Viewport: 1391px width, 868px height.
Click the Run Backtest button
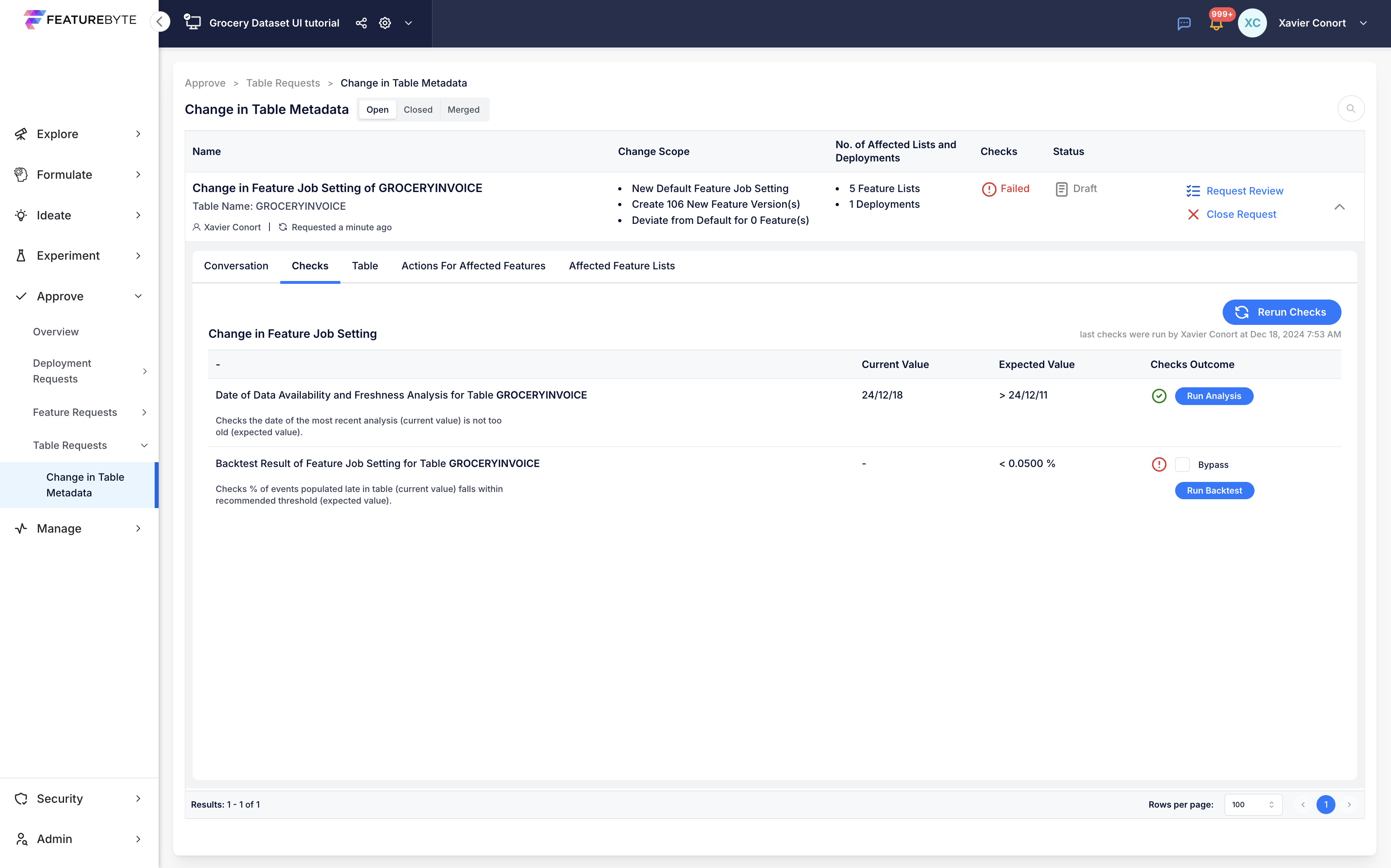click(1214, 491)
